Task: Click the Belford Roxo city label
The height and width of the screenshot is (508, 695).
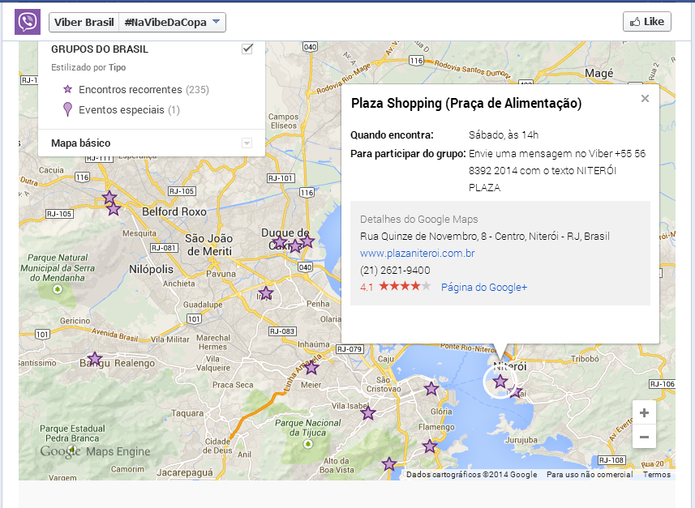Action: 174,212
